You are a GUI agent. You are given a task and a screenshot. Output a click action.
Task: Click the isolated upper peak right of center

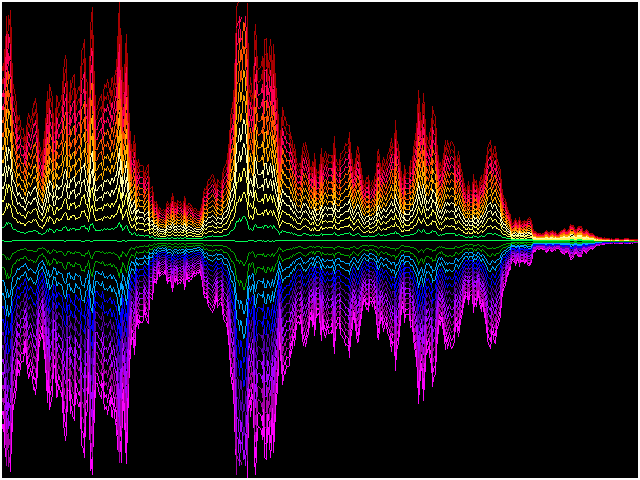420,95
